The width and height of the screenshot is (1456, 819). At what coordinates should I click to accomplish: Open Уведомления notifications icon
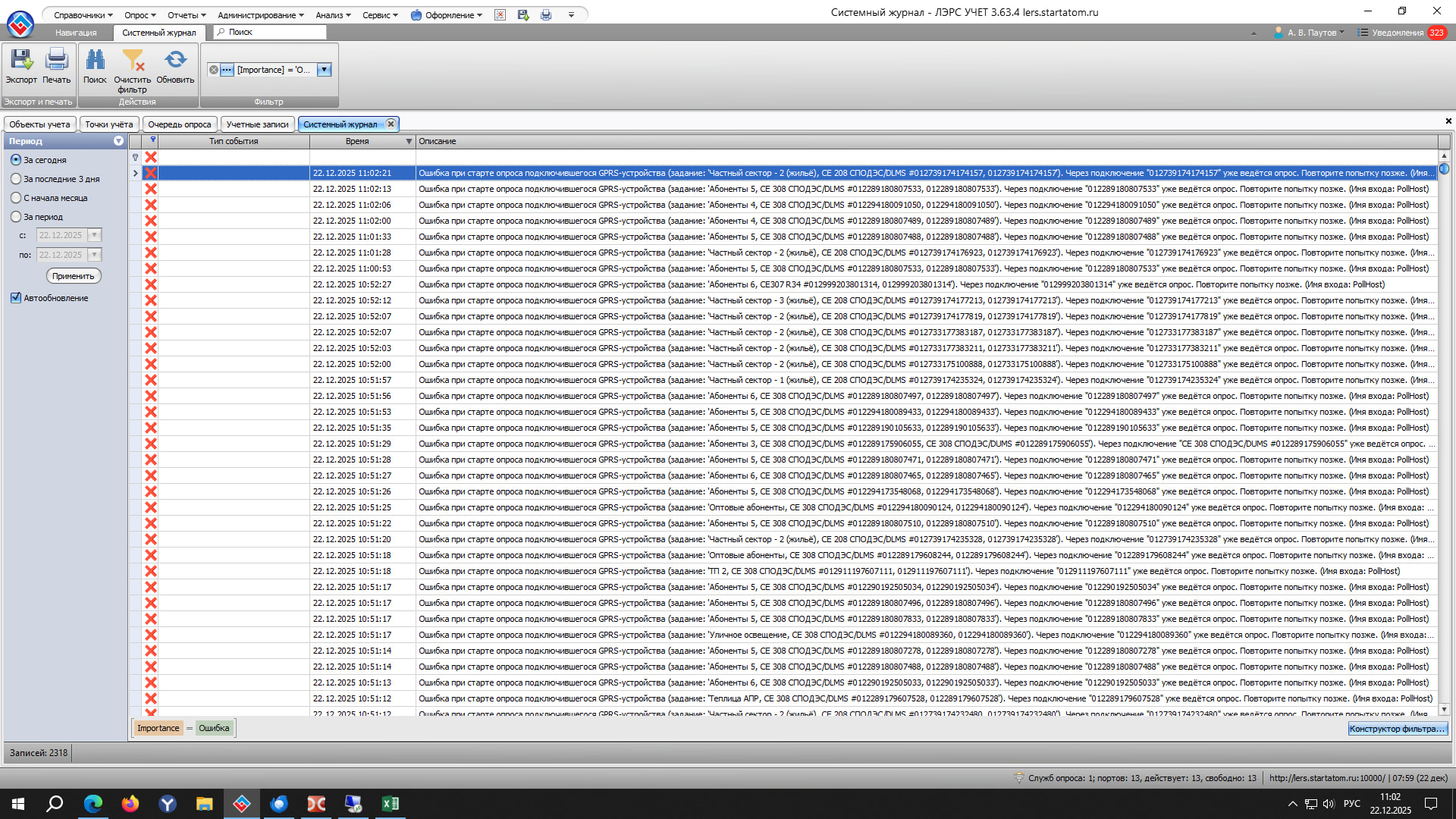(1363, 33)
